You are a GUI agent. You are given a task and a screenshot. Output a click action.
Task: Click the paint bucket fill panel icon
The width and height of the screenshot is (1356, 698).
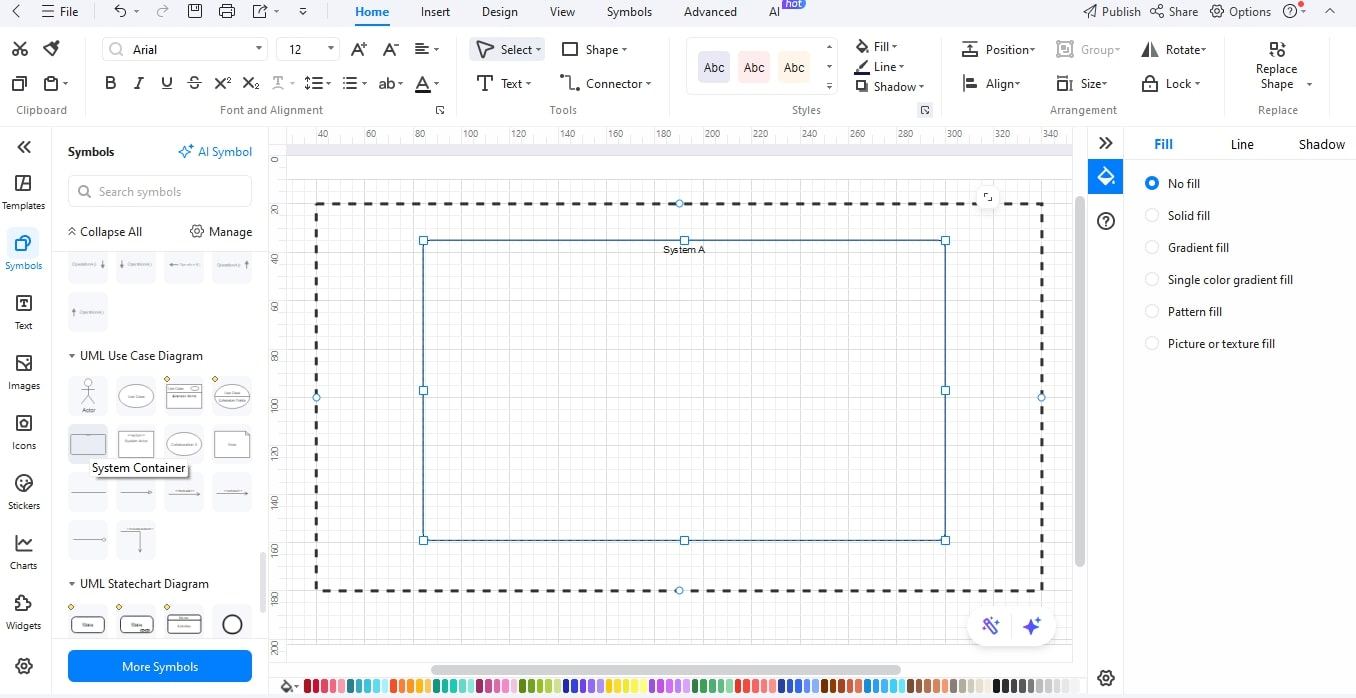pos(1106,177)
